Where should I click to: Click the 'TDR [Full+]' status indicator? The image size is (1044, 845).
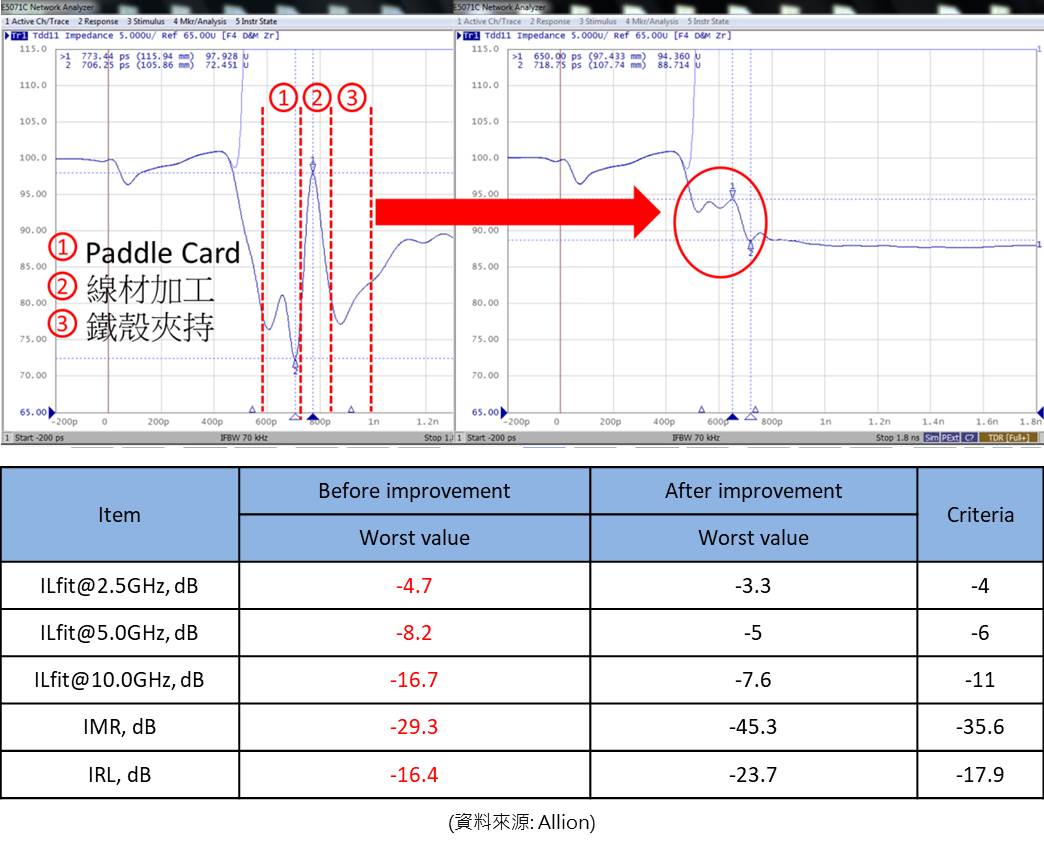point(1009,437)
